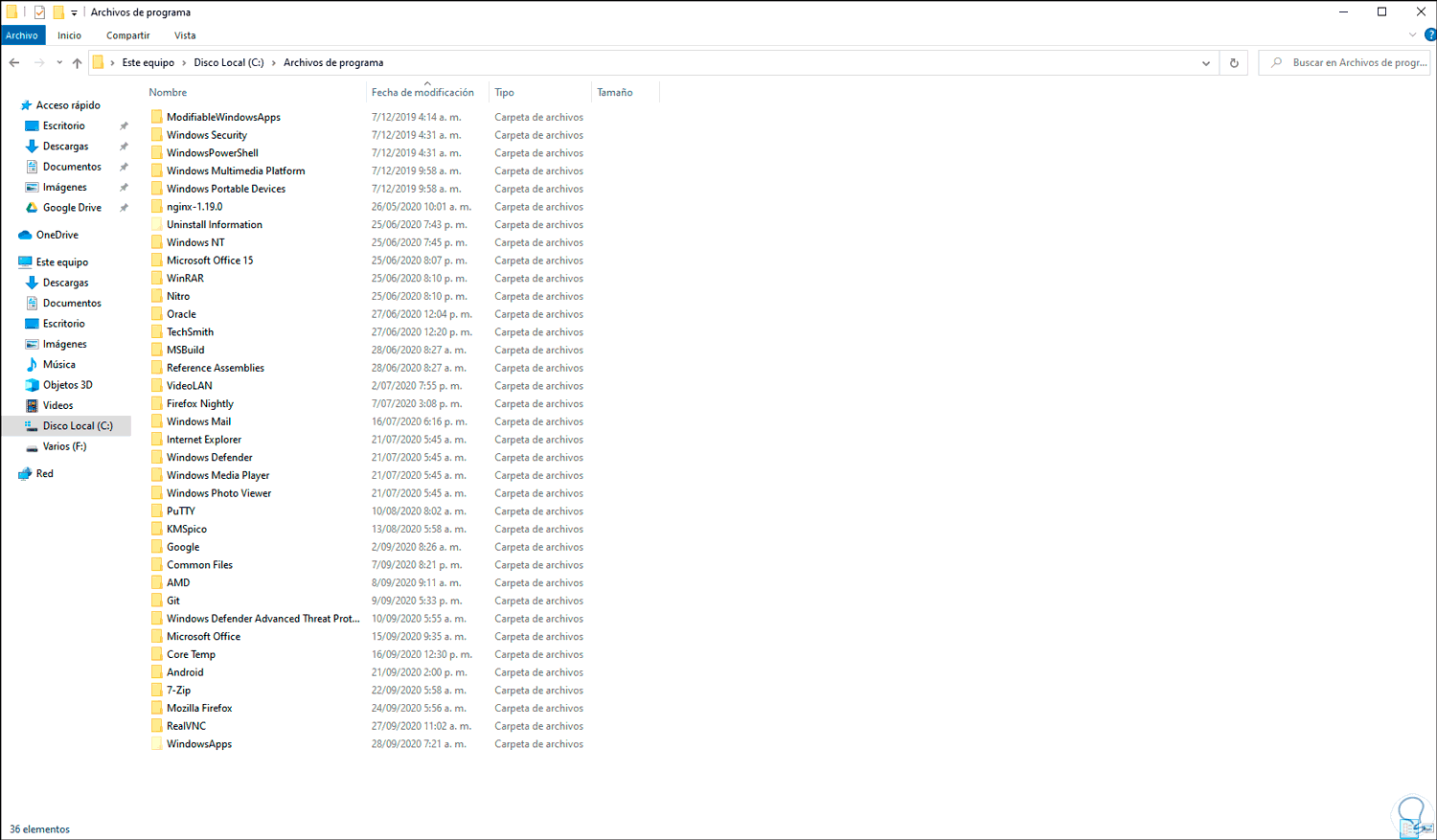Viewport: 1437px width, 840px height.
Task: Select the Mozilla Firefox folder name
Action: (199, 709)
